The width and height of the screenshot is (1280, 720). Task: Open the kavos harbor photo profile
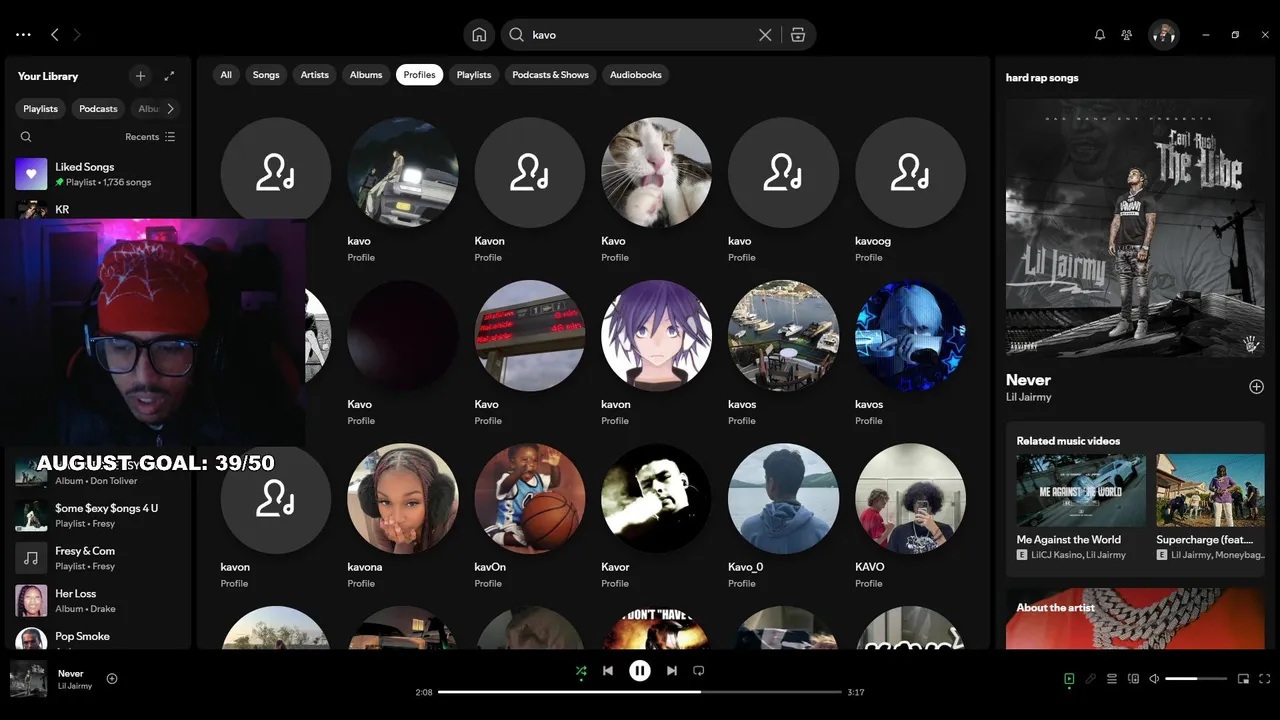tap(783, 353)
